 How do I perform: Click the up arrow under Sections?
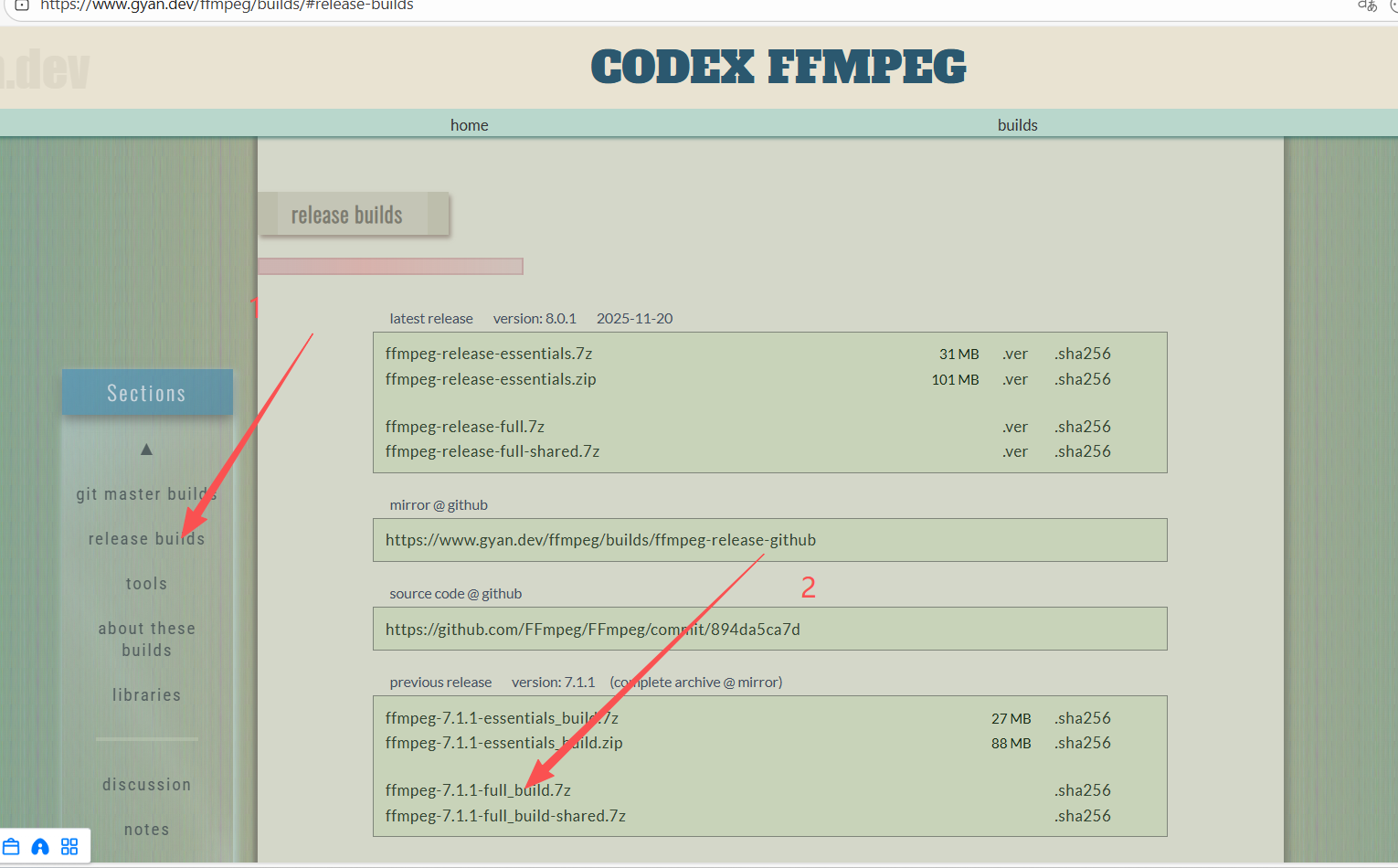(146, 449)
